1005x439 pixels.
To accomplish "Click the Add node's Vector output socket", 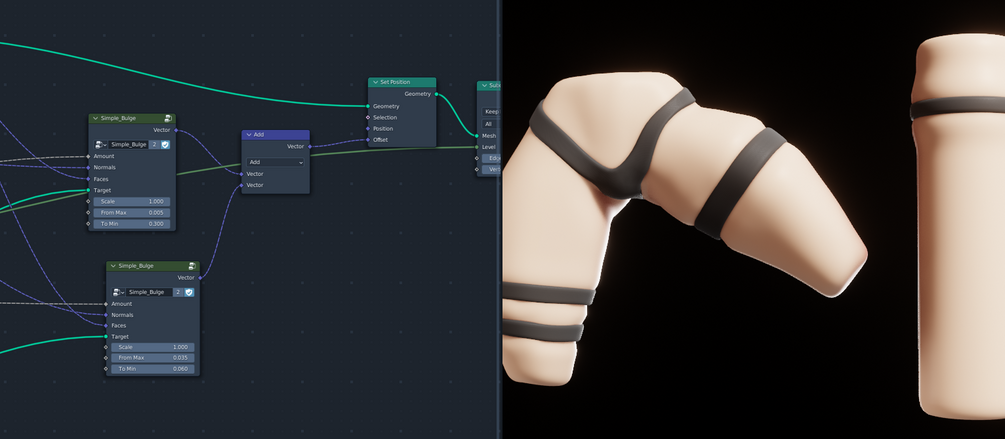I will click(310, 146).
